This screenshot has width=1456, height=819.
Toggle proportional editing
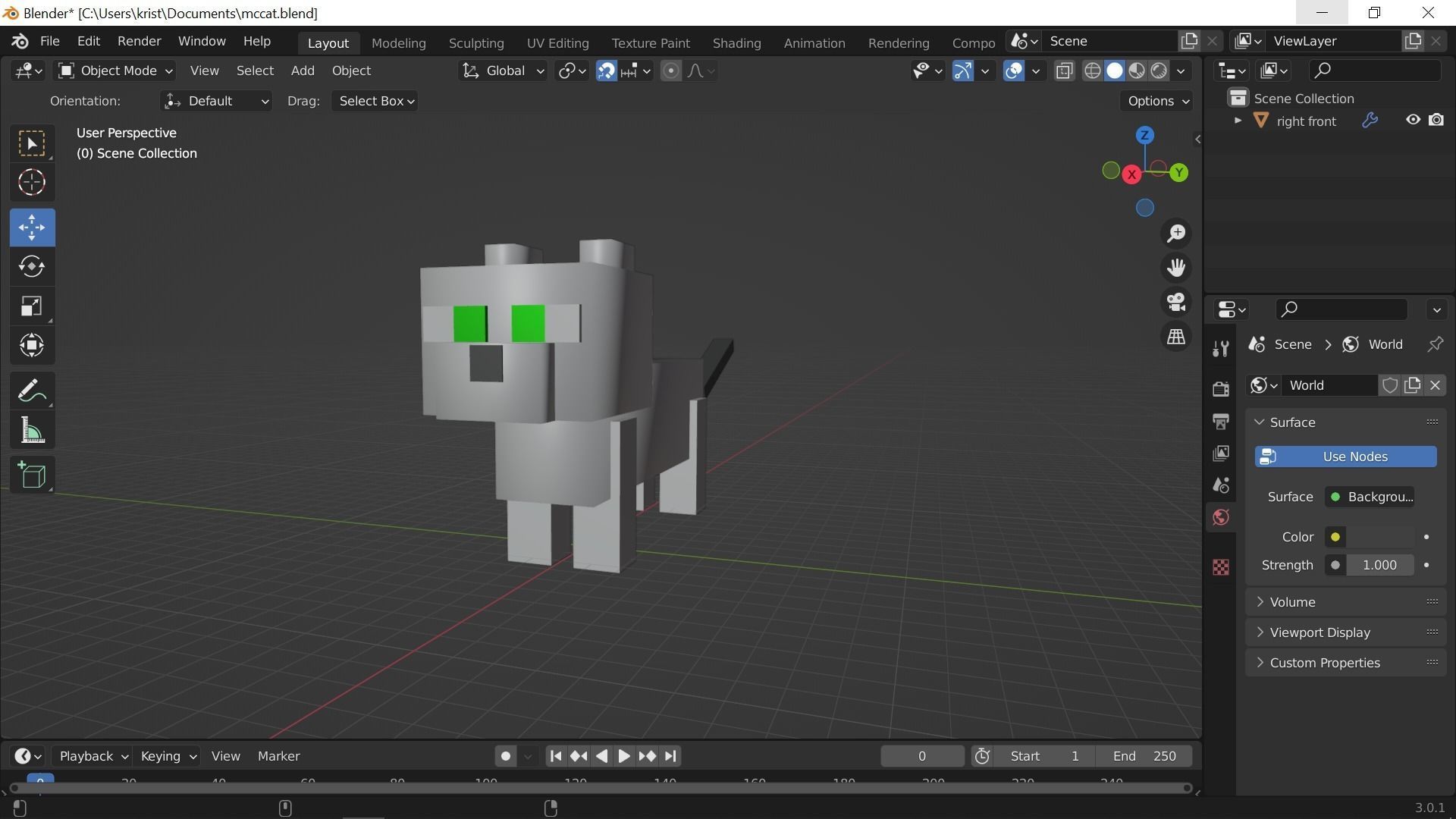(670, 71)
